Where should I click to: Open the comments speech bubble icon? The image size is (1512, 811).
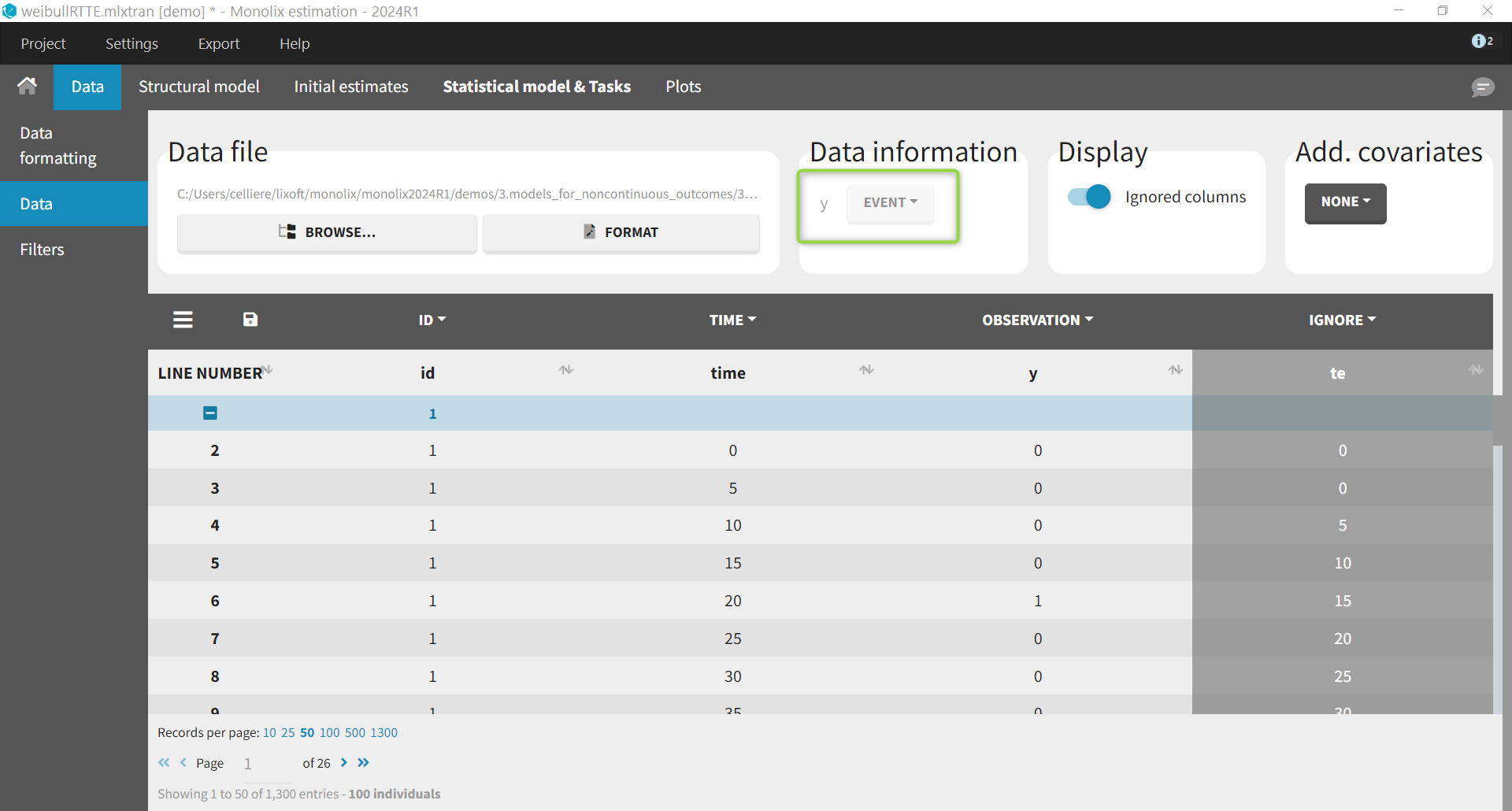[1482, 87]
